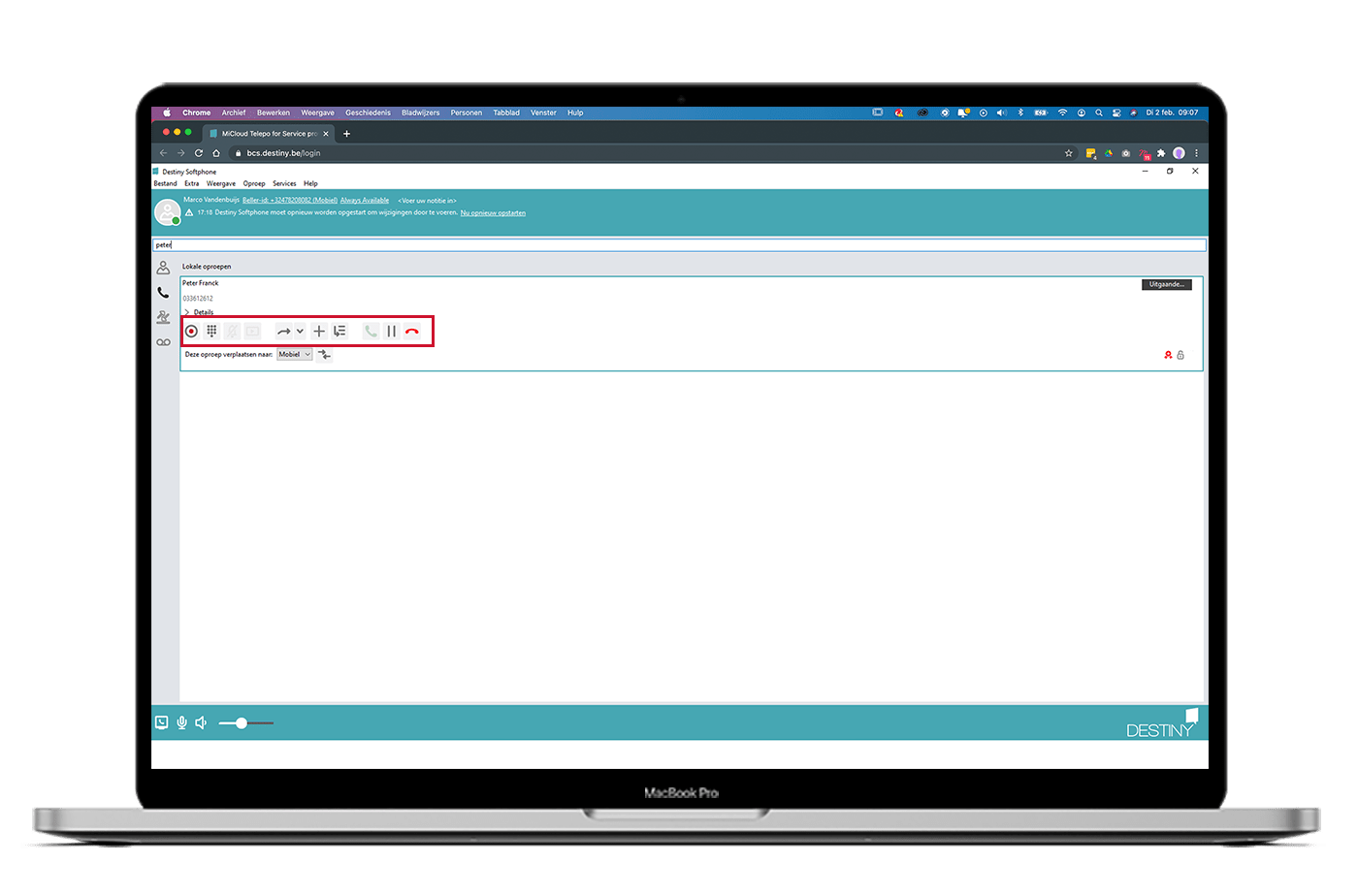Screen dimensions: 1358x896
Task: Click the Beller-id mobile number link
Action: point(290,201)
